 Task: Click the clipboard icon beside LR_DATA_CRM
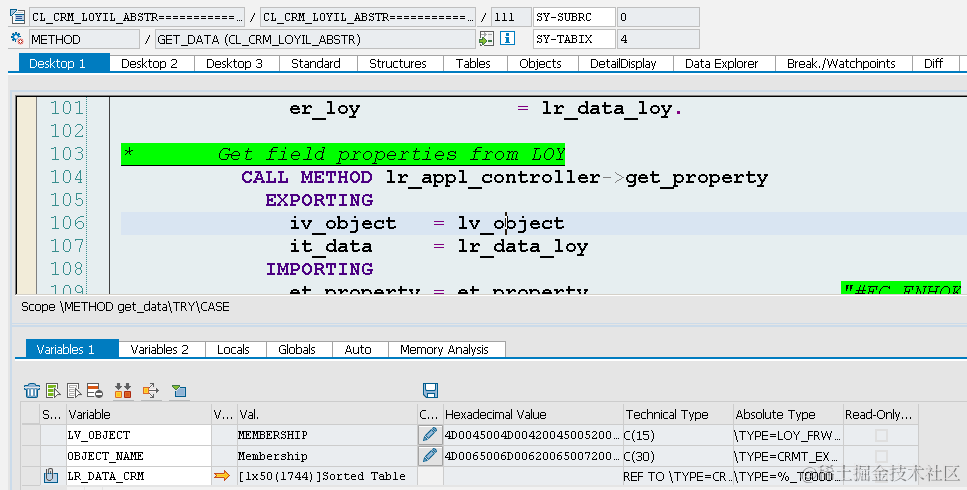[x=51, y=476]
